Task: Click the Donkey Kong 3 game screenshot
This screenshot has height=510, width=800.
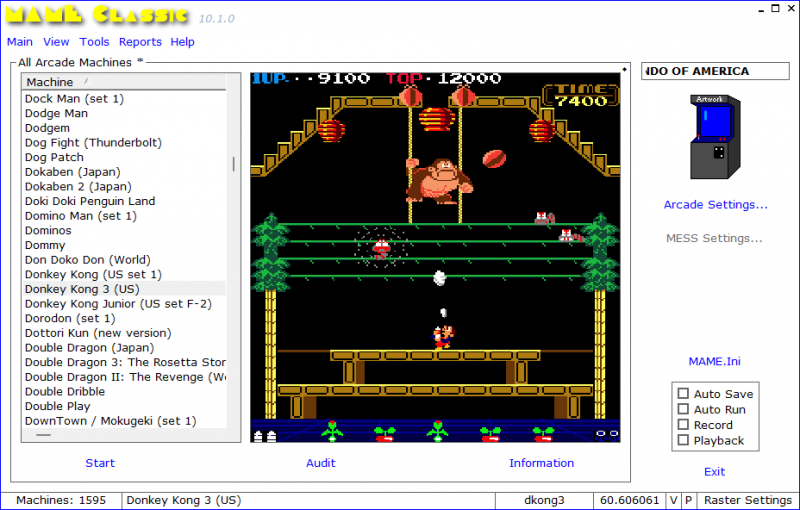Action: [x=435, y=258]
